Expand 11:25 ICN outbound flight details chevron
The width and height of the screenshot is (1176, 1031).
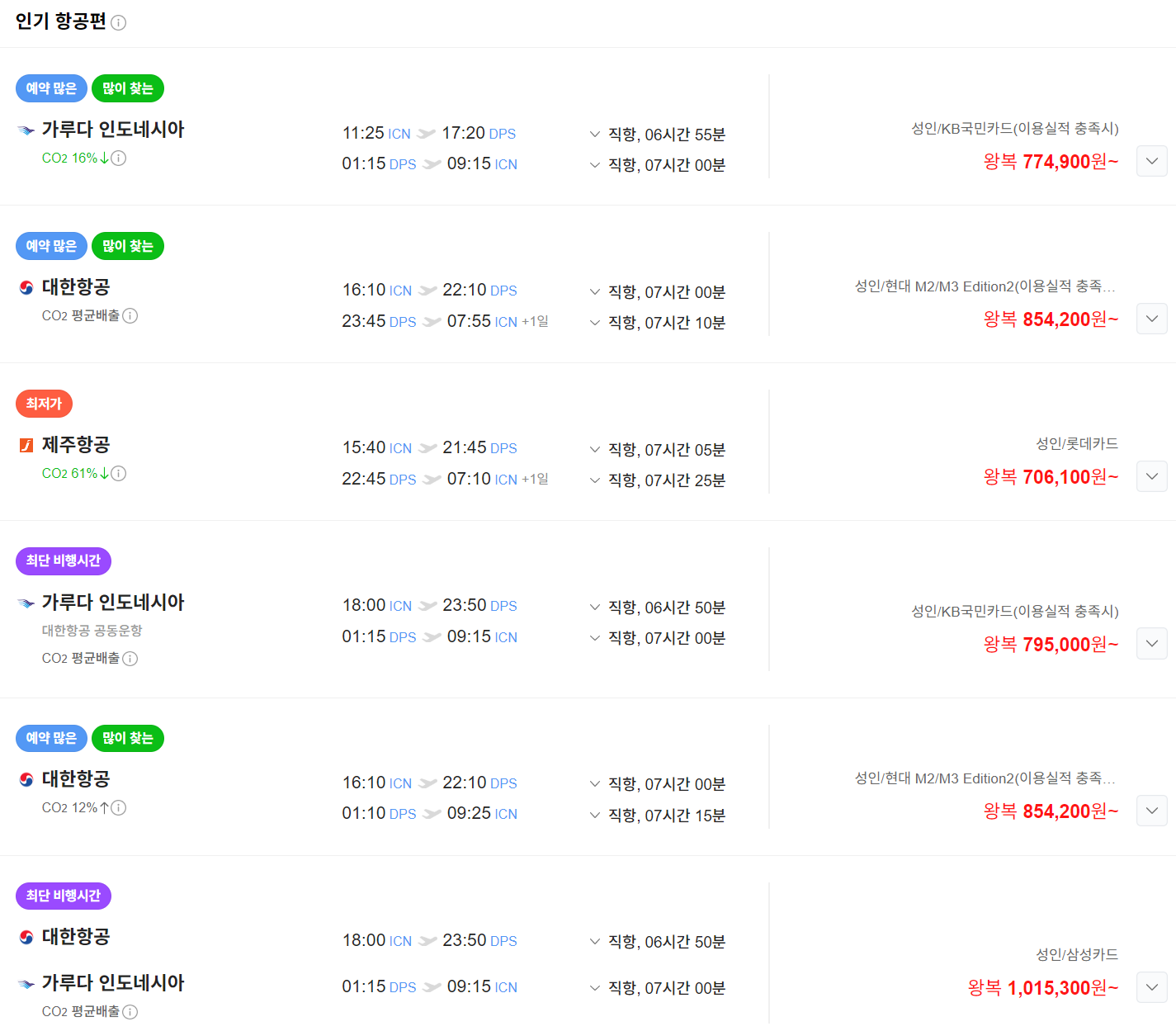(x=594, y=135)
